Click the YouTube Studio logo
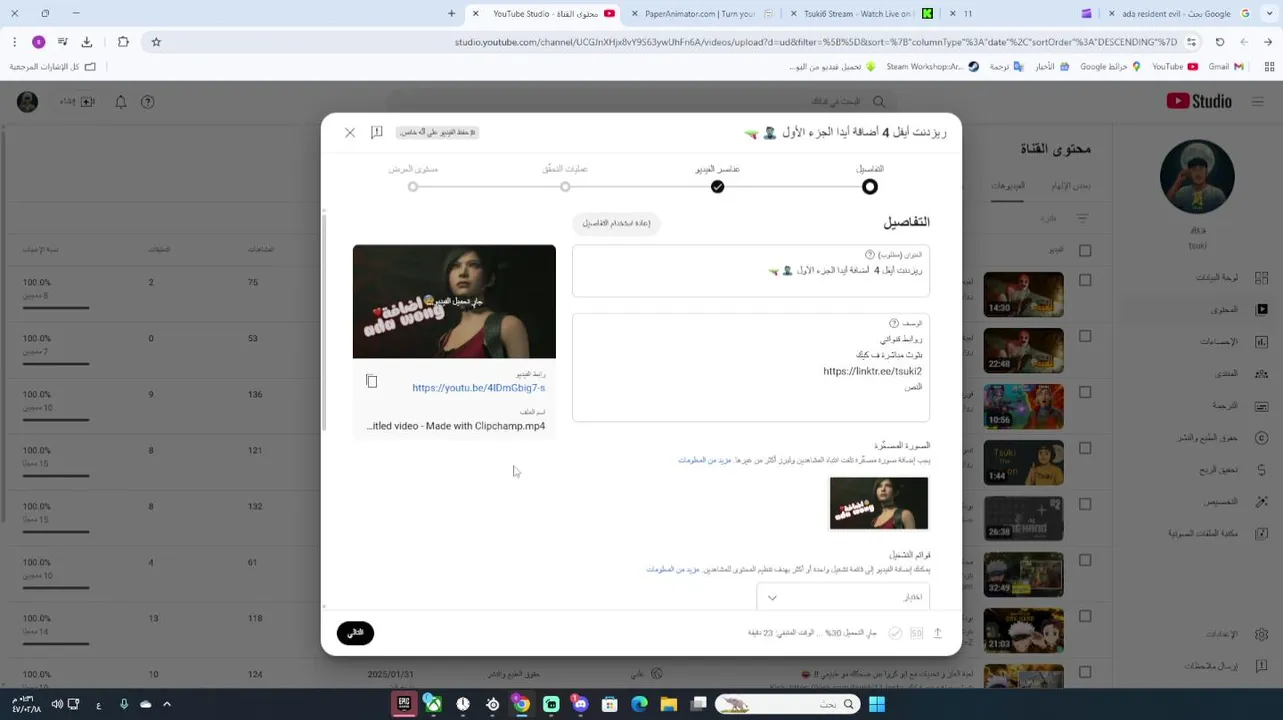The image size is (1283, 720). [x=1198, y=101]
